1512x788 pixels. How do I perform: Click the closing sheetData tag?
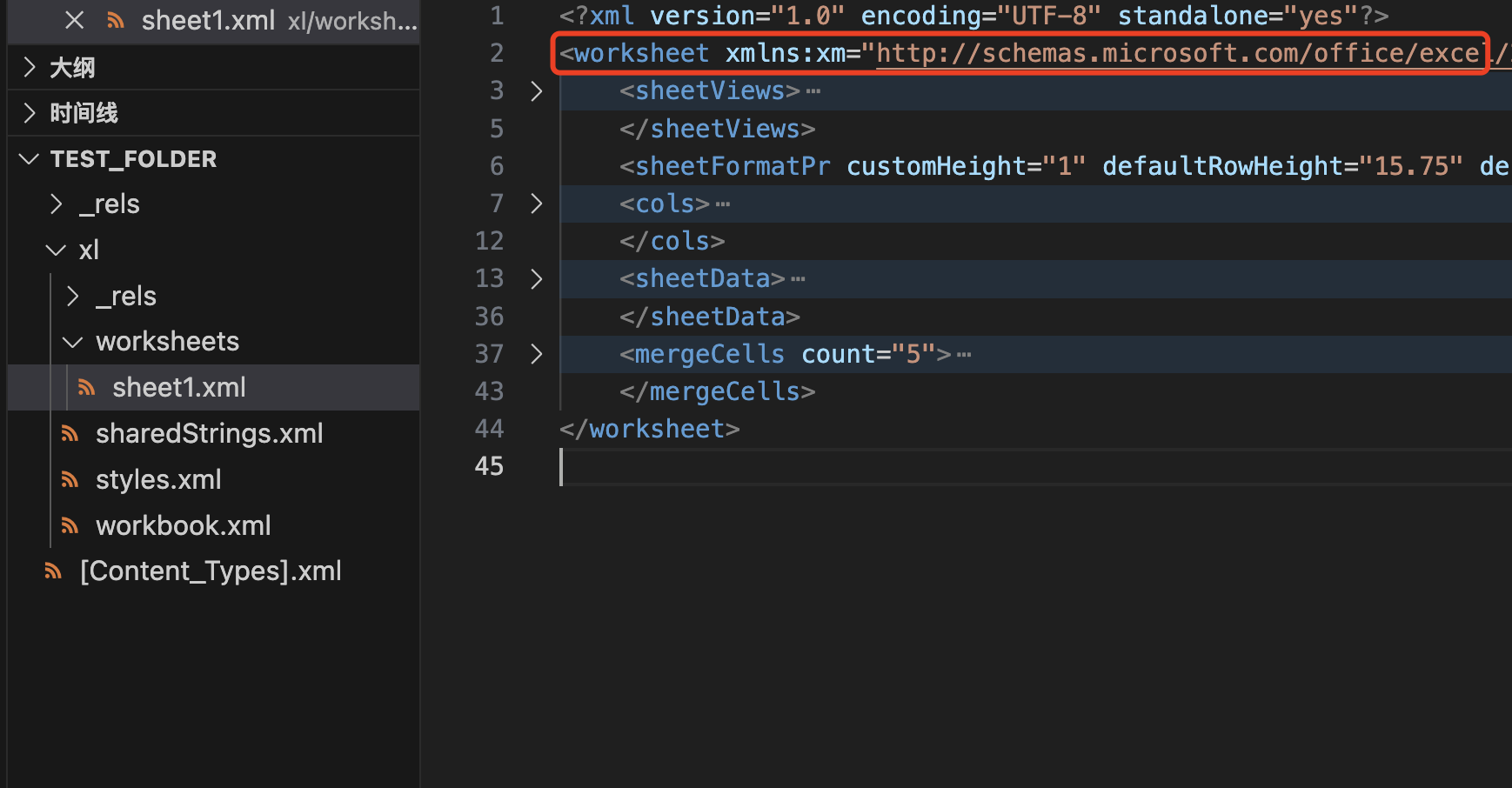point(710,317)
